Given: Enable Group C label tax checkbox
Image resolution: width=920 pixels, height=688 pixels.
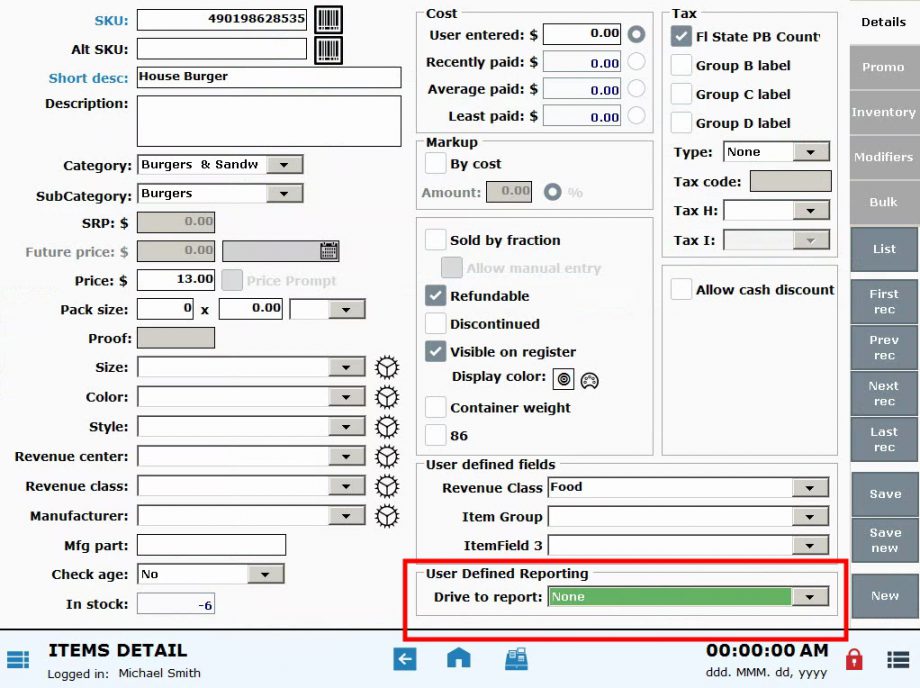Looking at the screenshot, I should click(681, 94).
